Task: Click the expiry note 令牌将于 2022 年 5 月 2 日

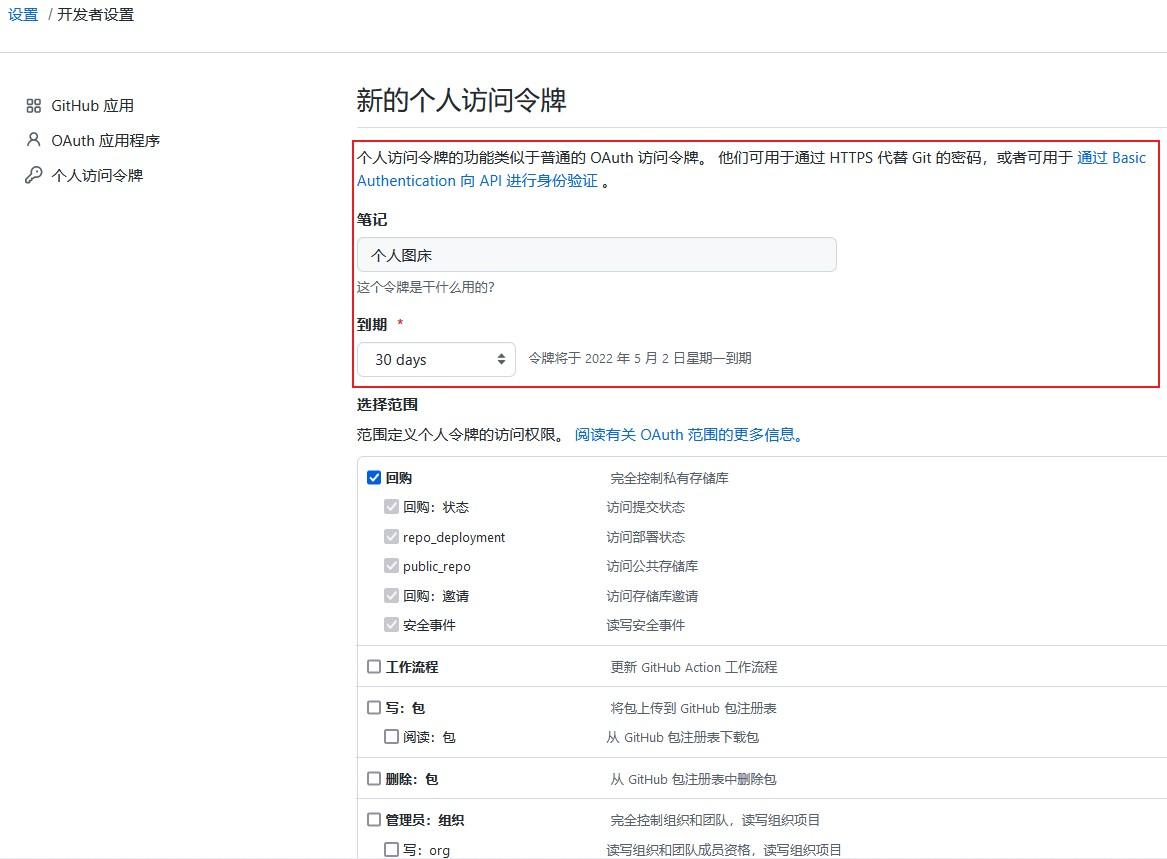Action: tap(640, 358)
